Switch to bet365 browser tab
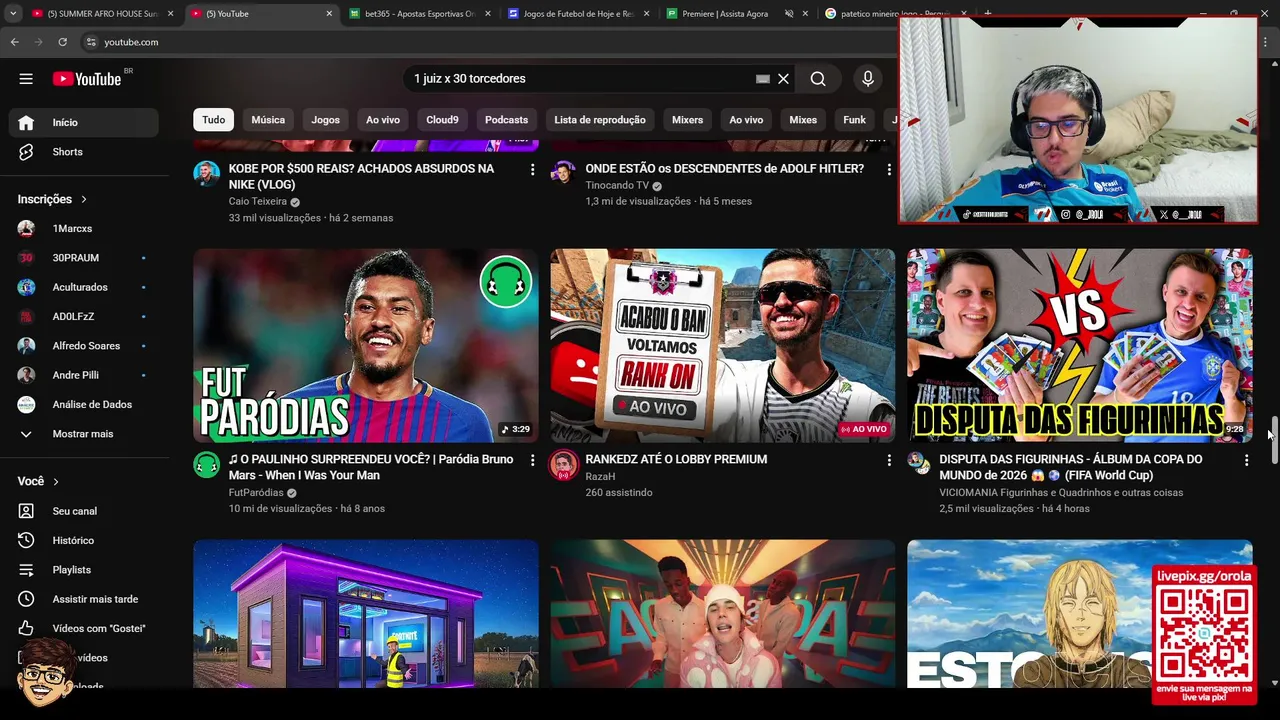 coord(418,14)
